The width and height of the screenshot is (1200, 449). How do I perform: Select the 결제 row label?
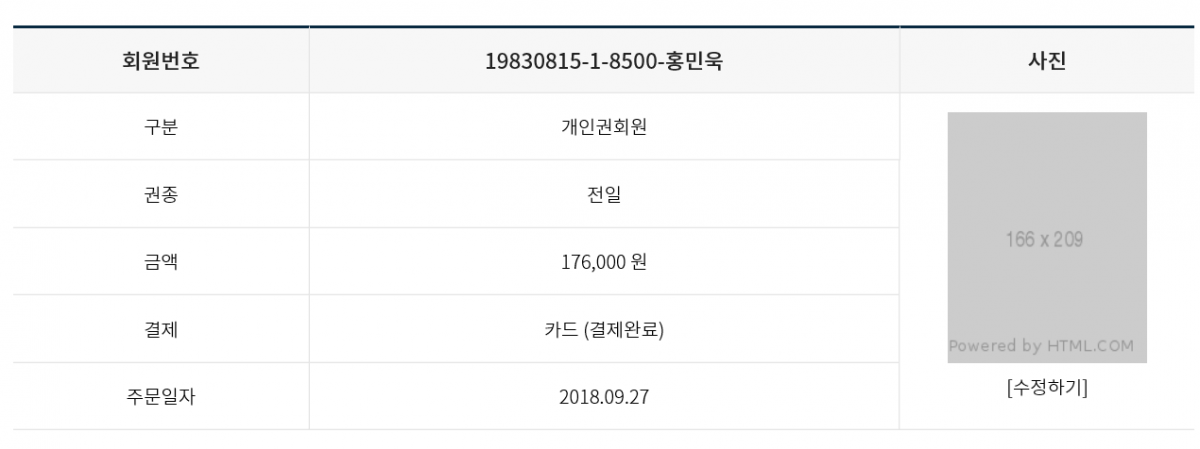click(x=160, y=329)
